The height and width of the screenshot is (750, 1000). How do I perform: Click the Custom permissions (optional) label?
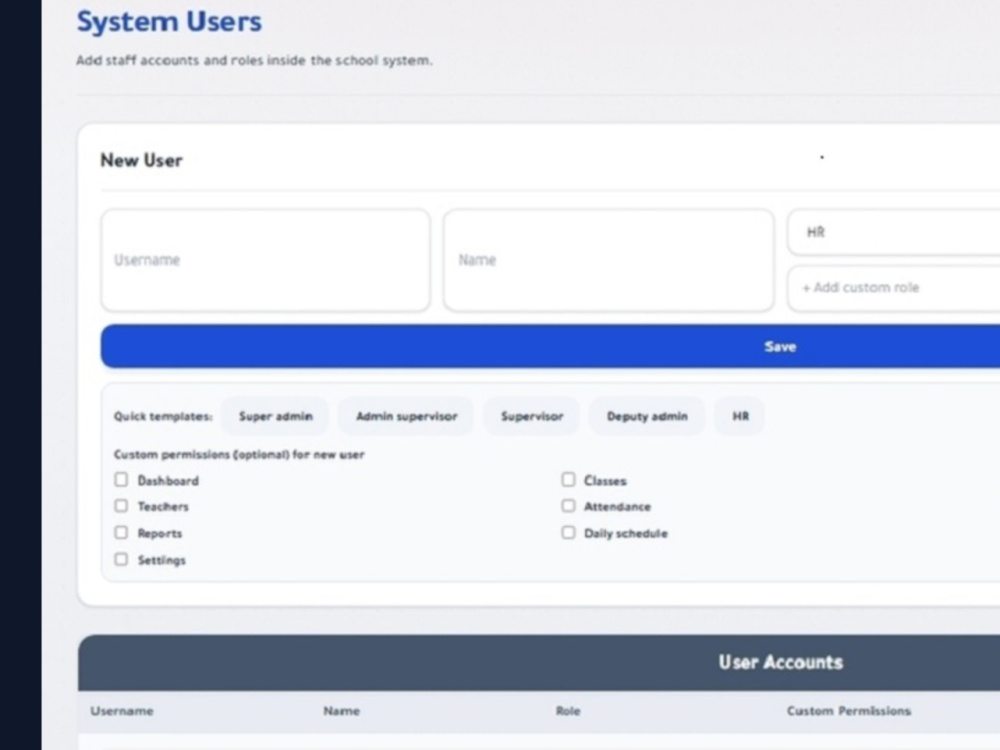(x=239, y=455)
